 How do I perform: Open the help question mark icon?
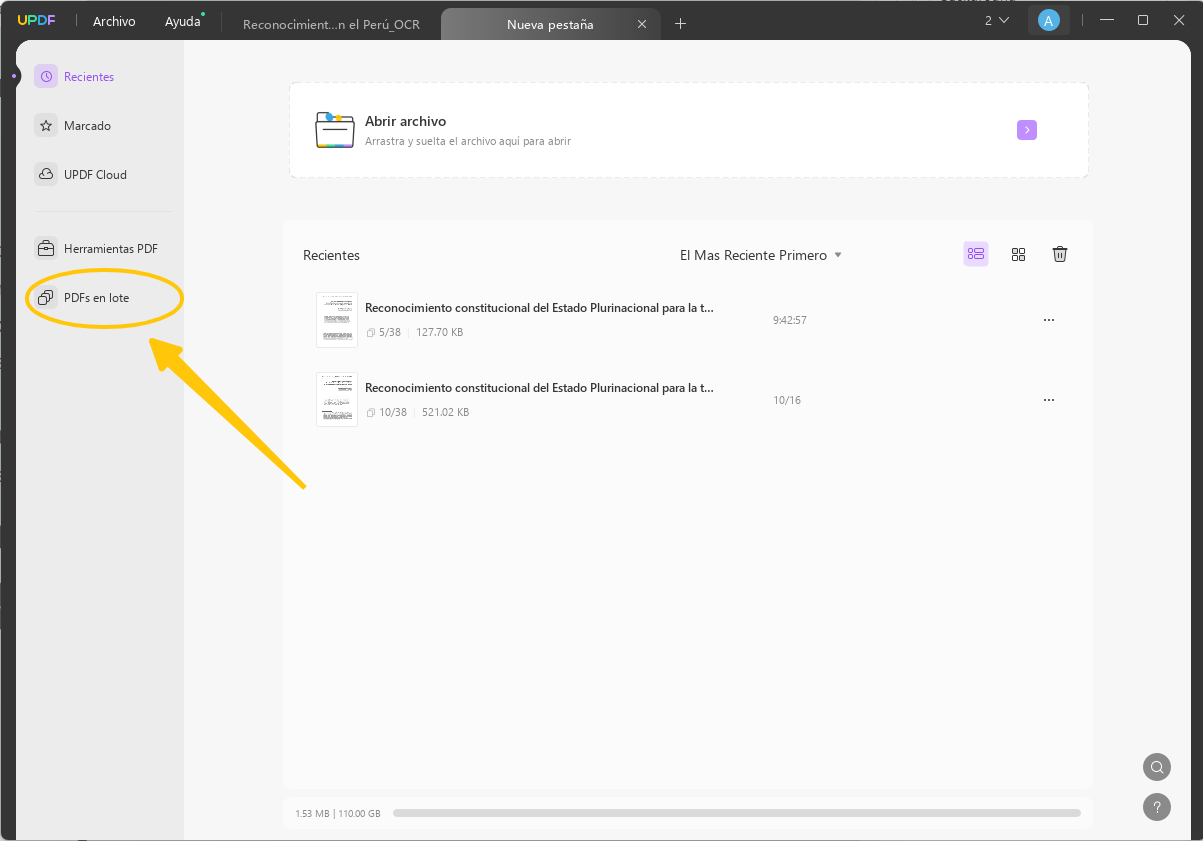pos(1157,806)
